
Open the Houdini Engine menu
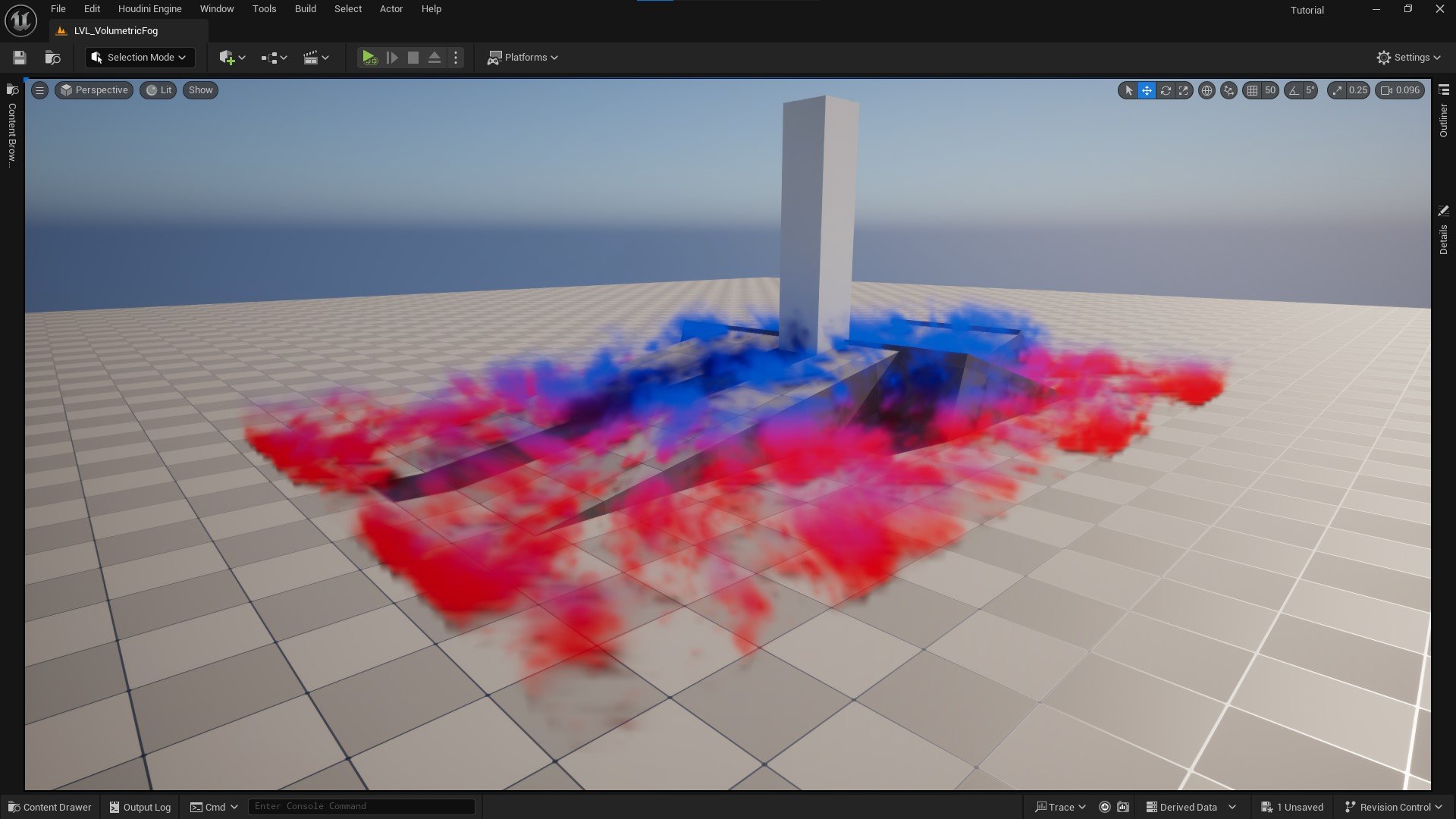click(x=149, y=9)
